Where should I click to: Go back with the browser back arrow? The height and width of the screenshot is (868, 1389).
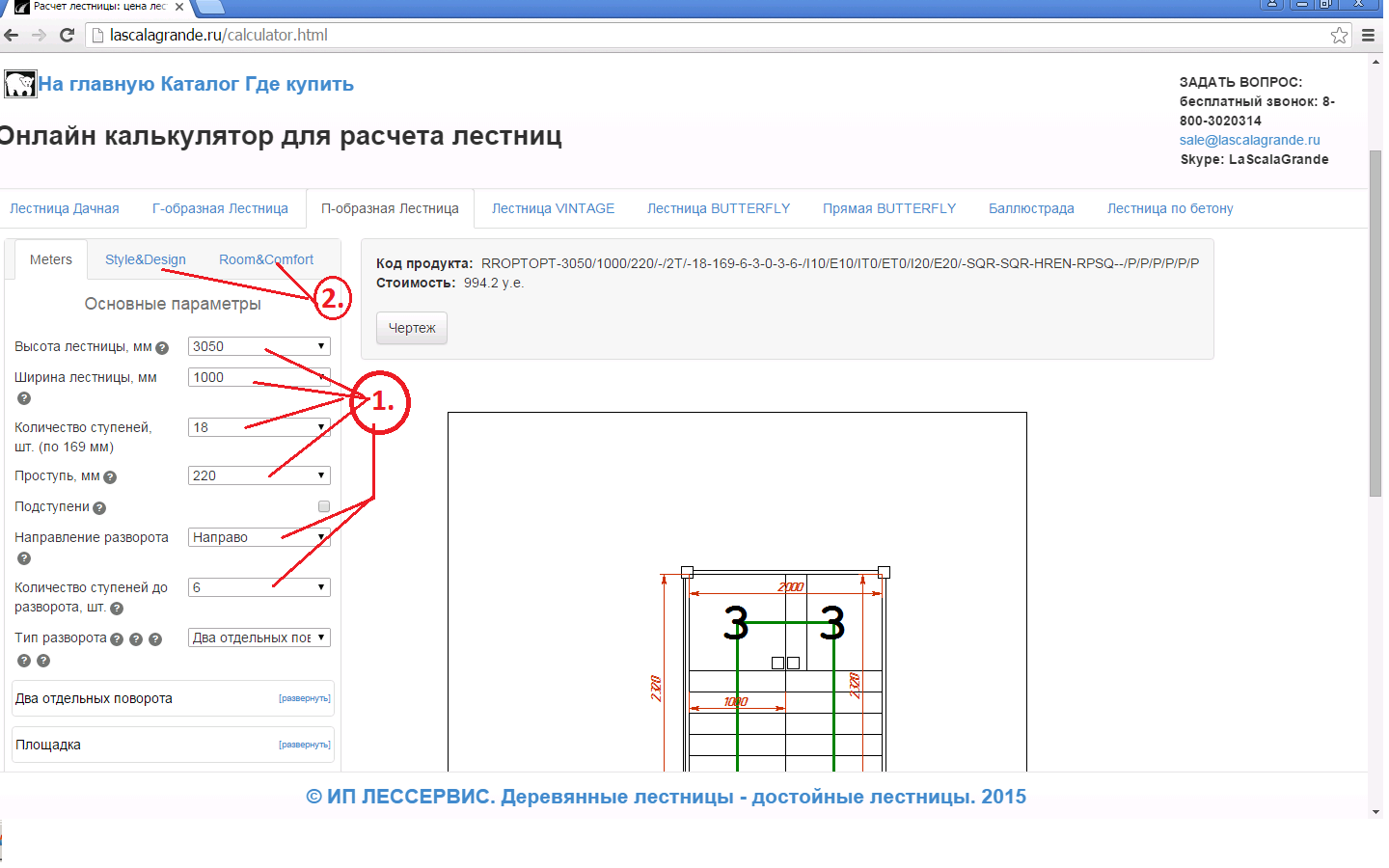12,35
